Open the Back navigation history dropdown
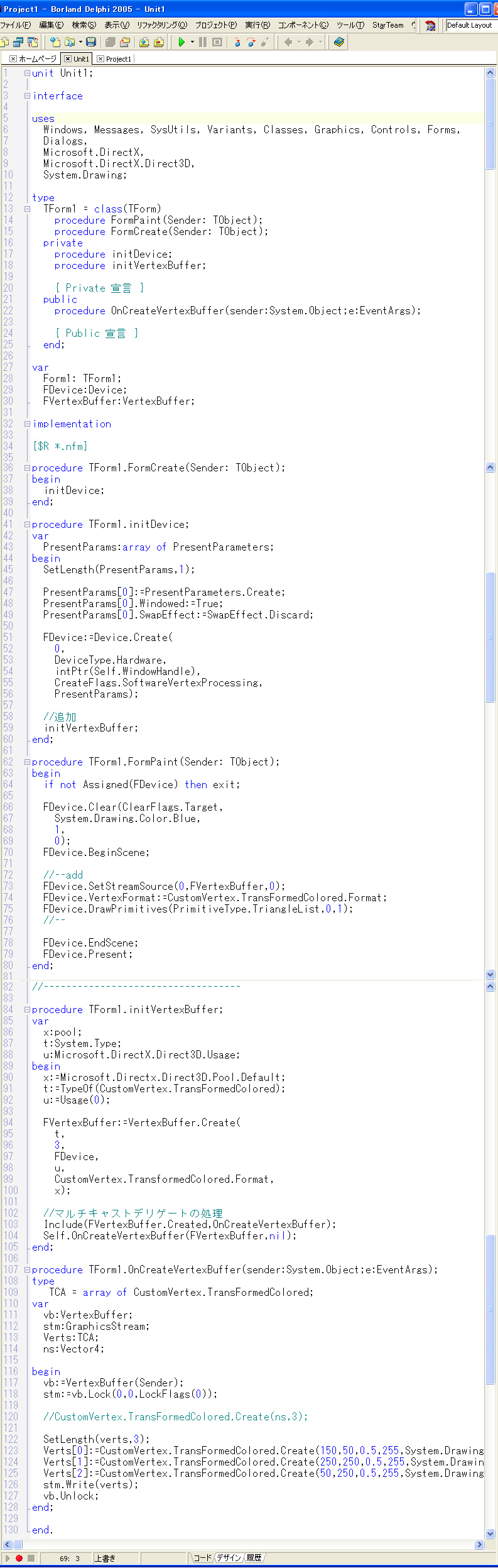The width and height of the screenshot is (498, 1568). click(299, 42)
